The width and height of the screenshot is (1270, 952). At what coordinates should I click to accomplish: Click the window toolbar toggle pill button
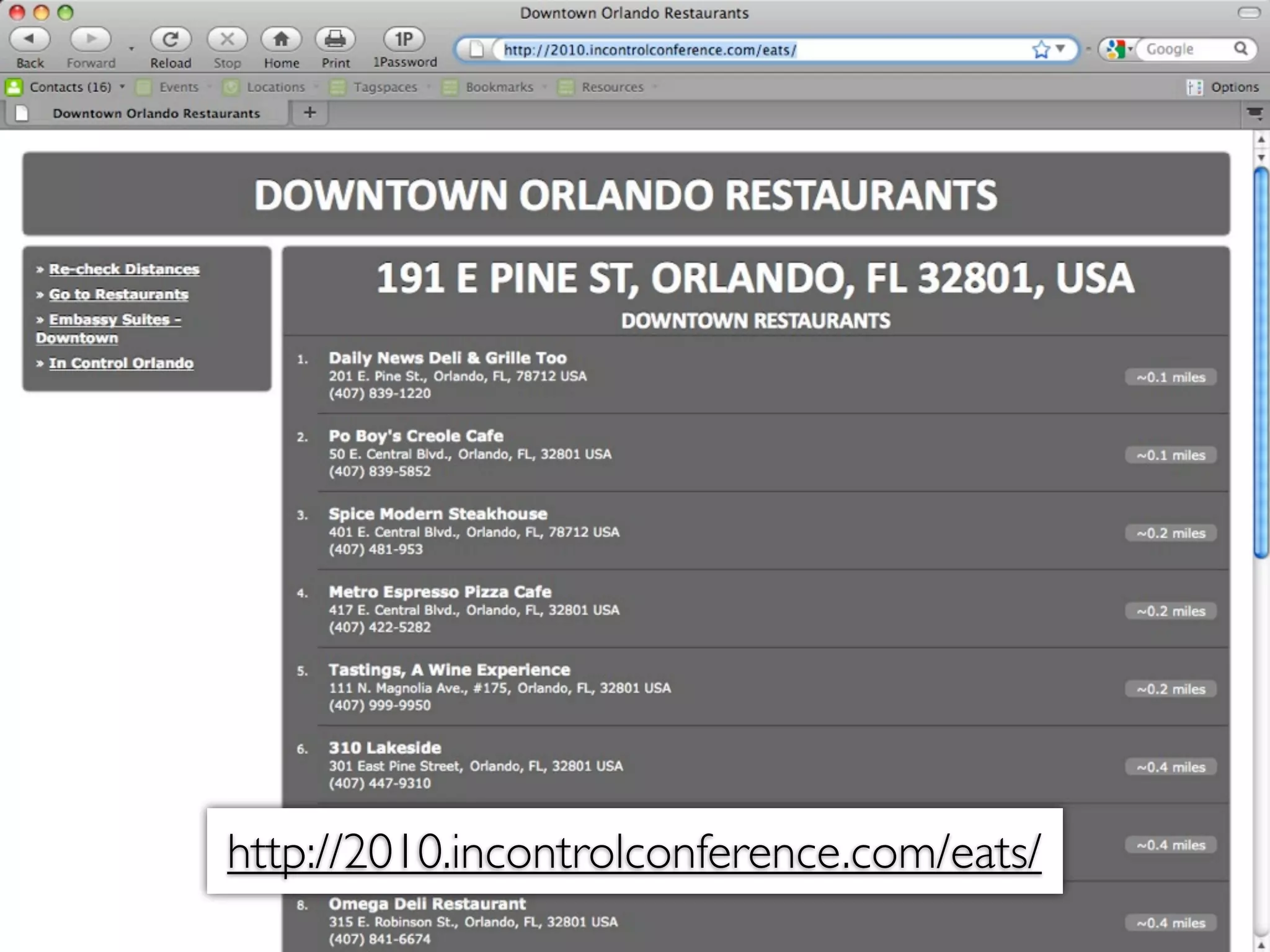tap(1249, 13)
